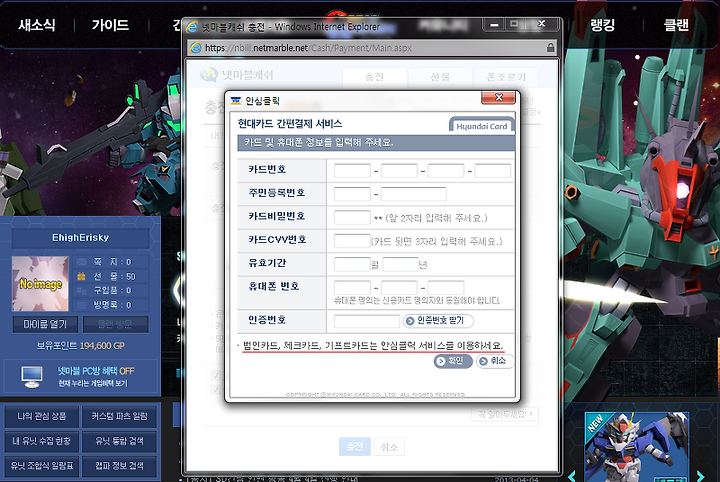Click the No image profile thumbnail

40,284
